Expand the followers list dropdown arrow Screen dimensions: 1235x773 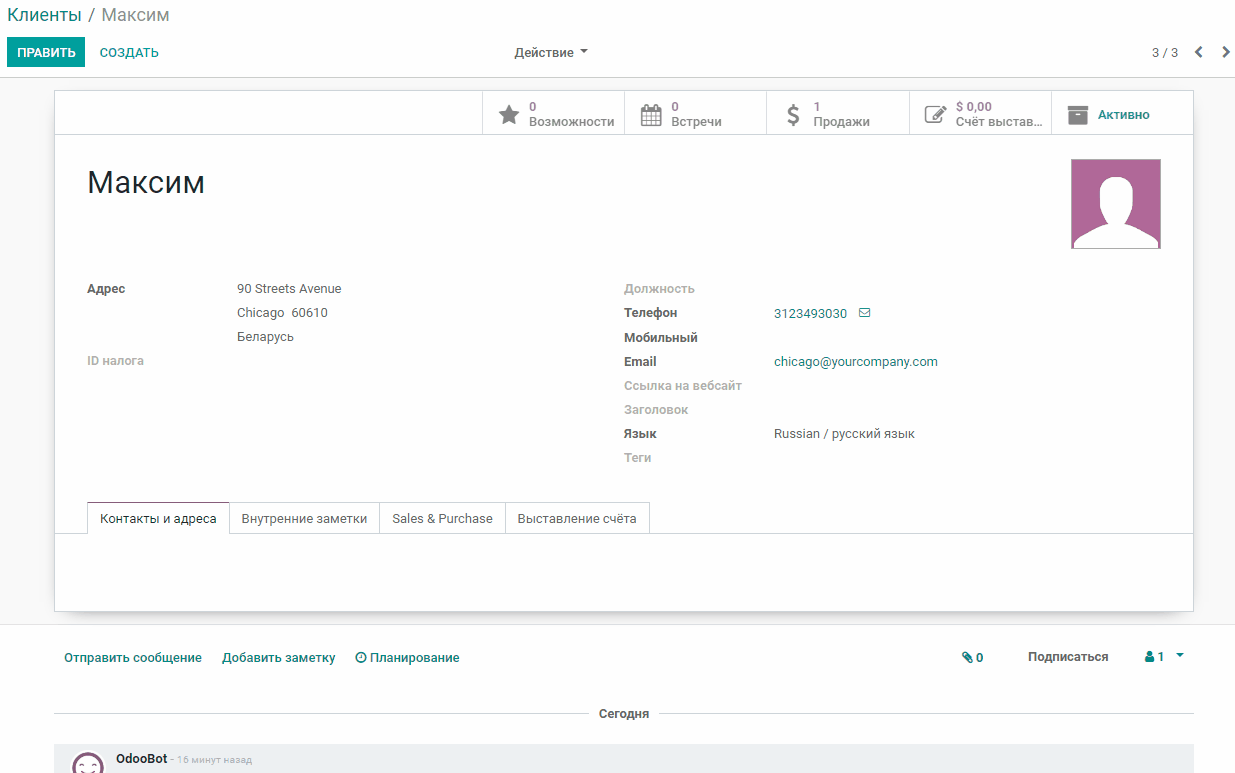(x=1177, y=656)
